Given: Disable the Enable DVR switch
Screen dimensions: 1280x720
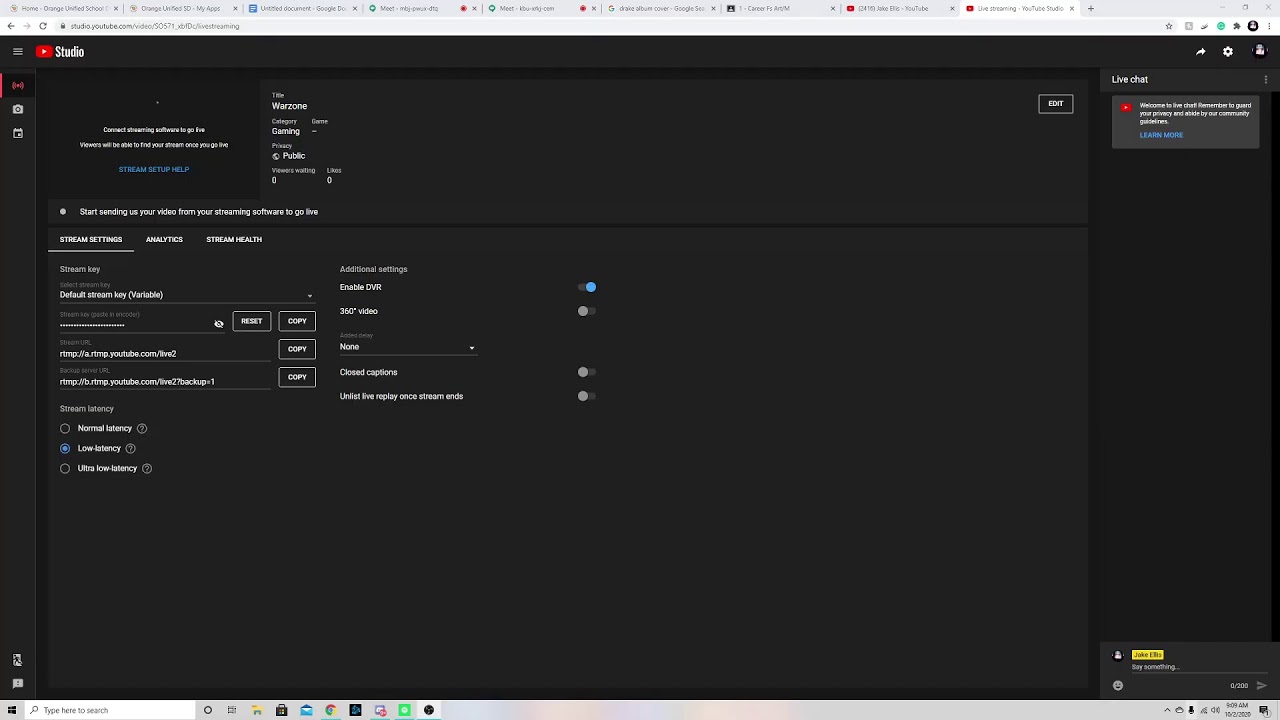Looking at the screenshot, I should (587, 287).
